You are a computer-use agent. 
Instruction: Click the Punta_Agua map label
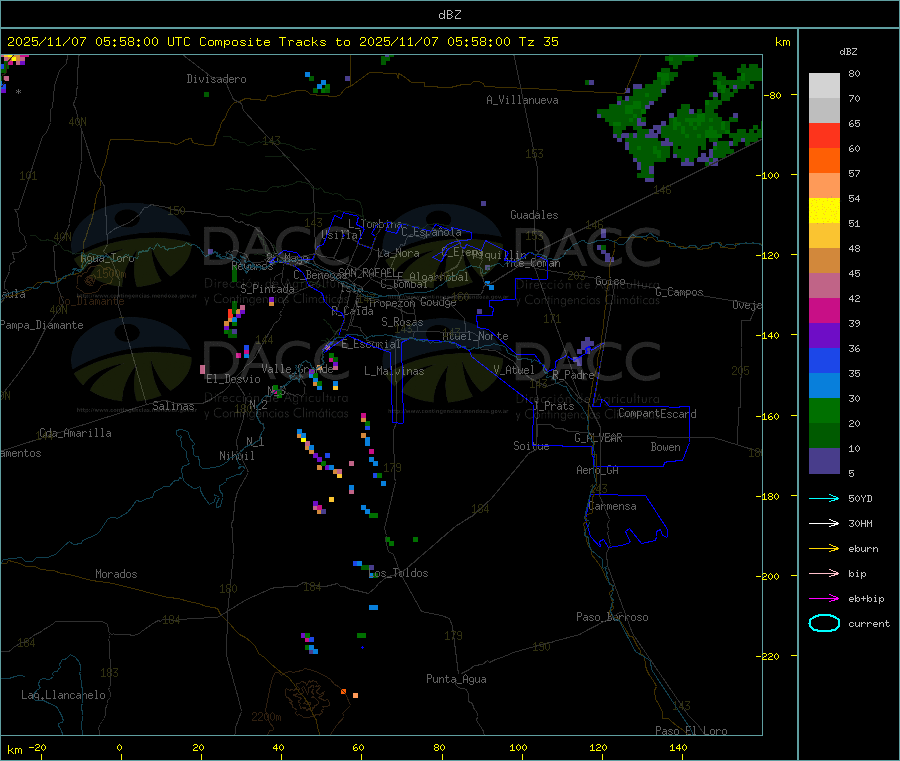coord(456,679)
